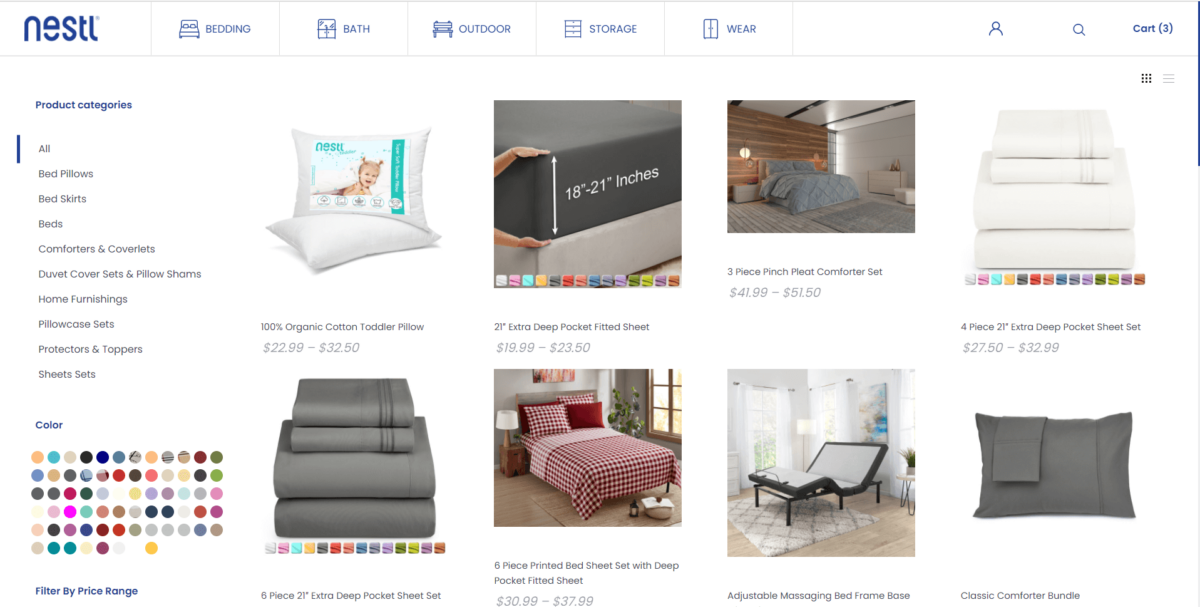The image size is (1200, 607).
Task: Click the Bedding bed icon
Action: (189, 29)
